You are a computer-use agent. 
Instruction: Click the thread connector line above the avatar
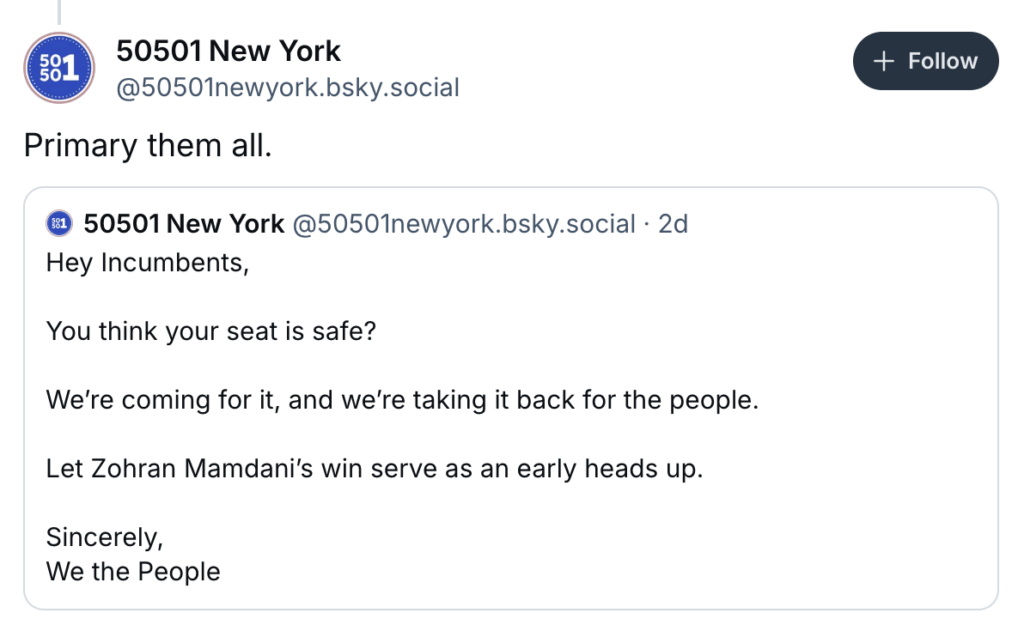pos(59,10)
